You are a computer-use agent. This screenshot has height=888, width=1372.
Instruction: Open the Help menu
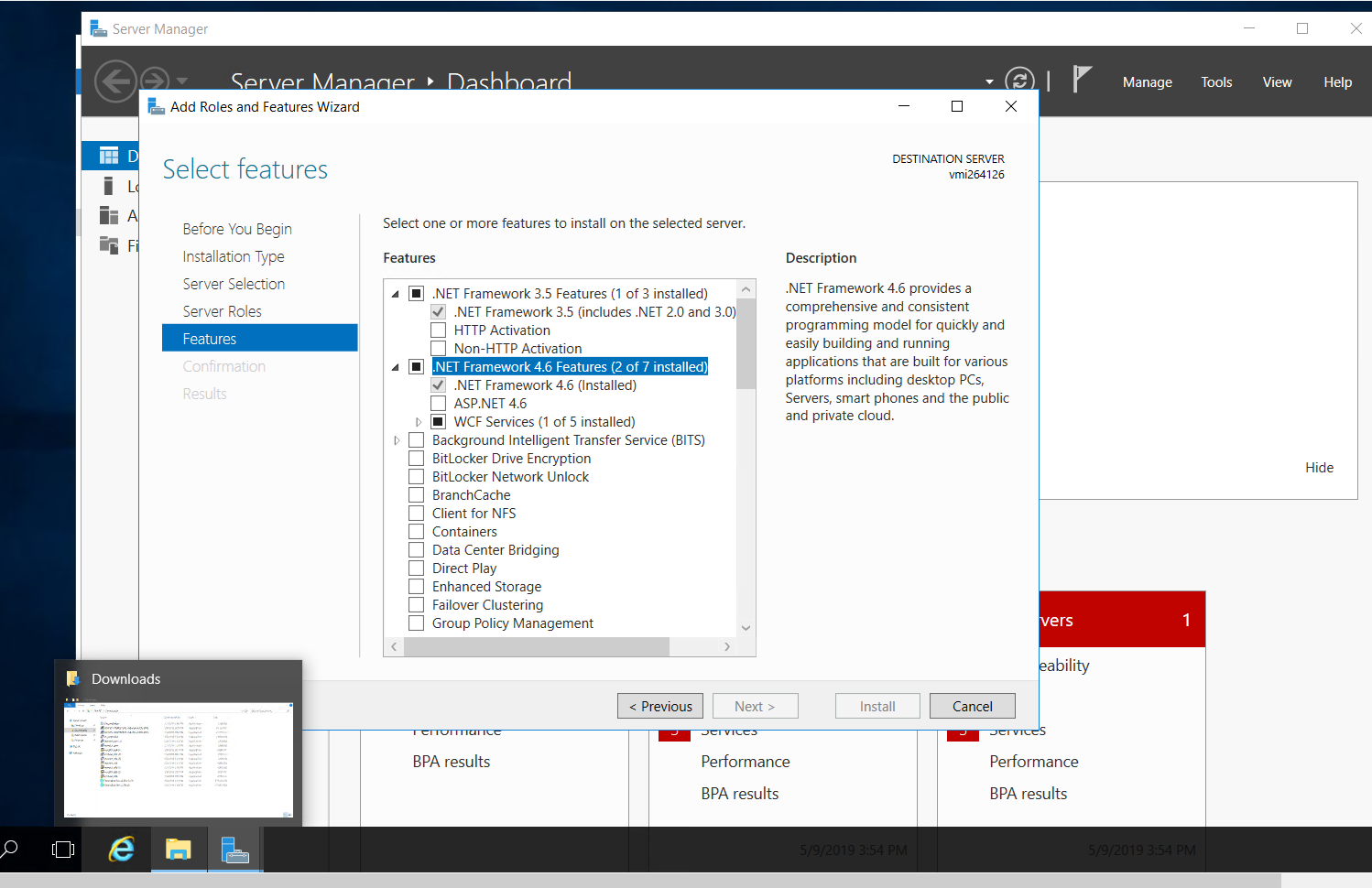(x=1337, y=82)
